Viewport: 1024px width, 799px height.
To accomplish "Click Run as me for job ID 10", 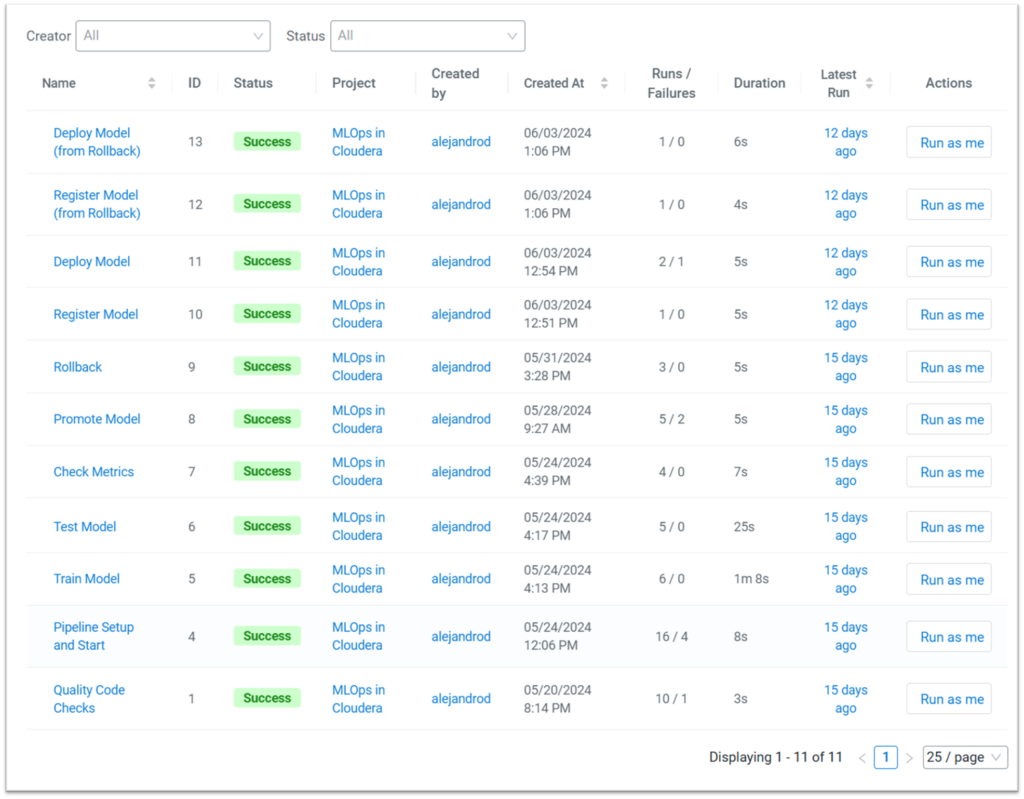I will tap(949, 315).
